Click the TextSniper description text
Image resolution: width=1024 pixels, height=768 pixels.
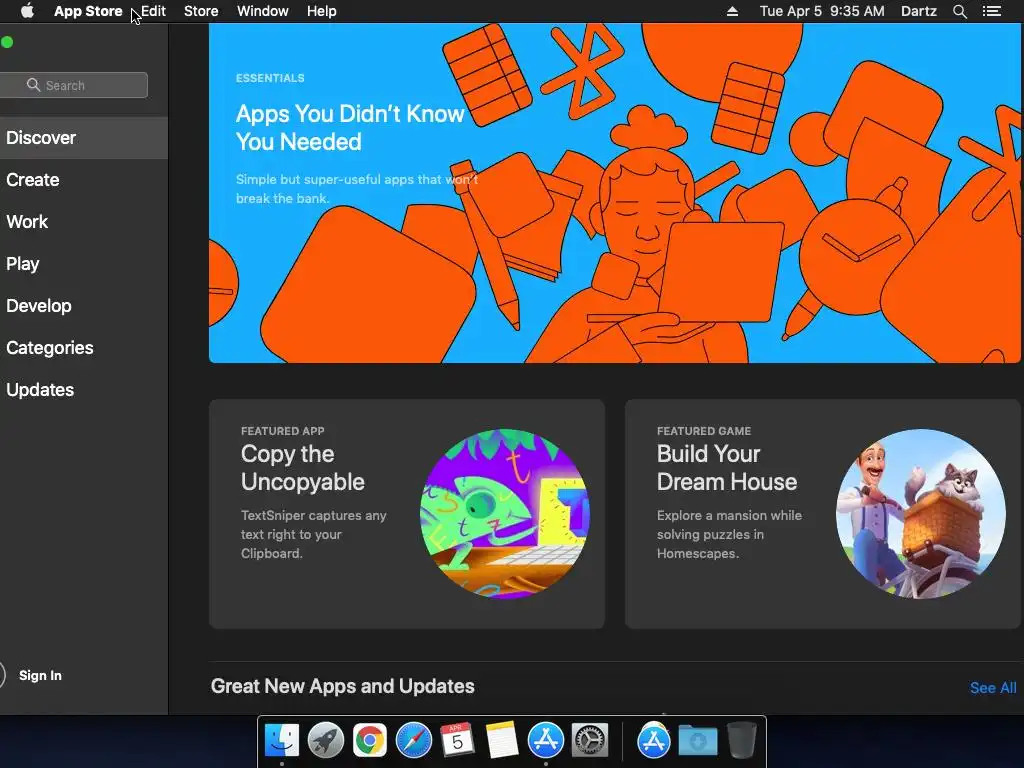(313, 534)
